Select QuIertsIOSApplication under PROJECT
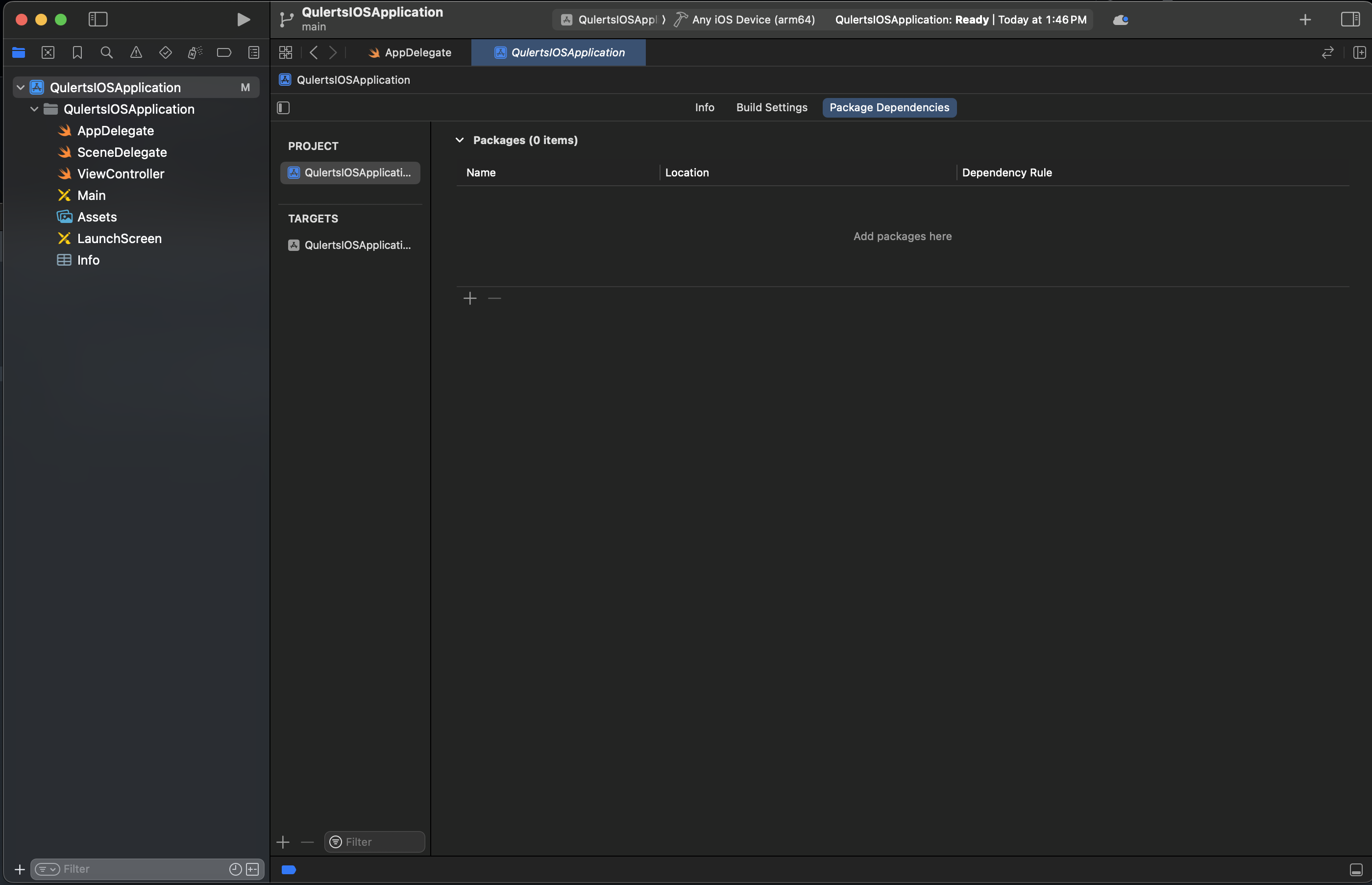 pyautogui.click(x=350, y=172)
